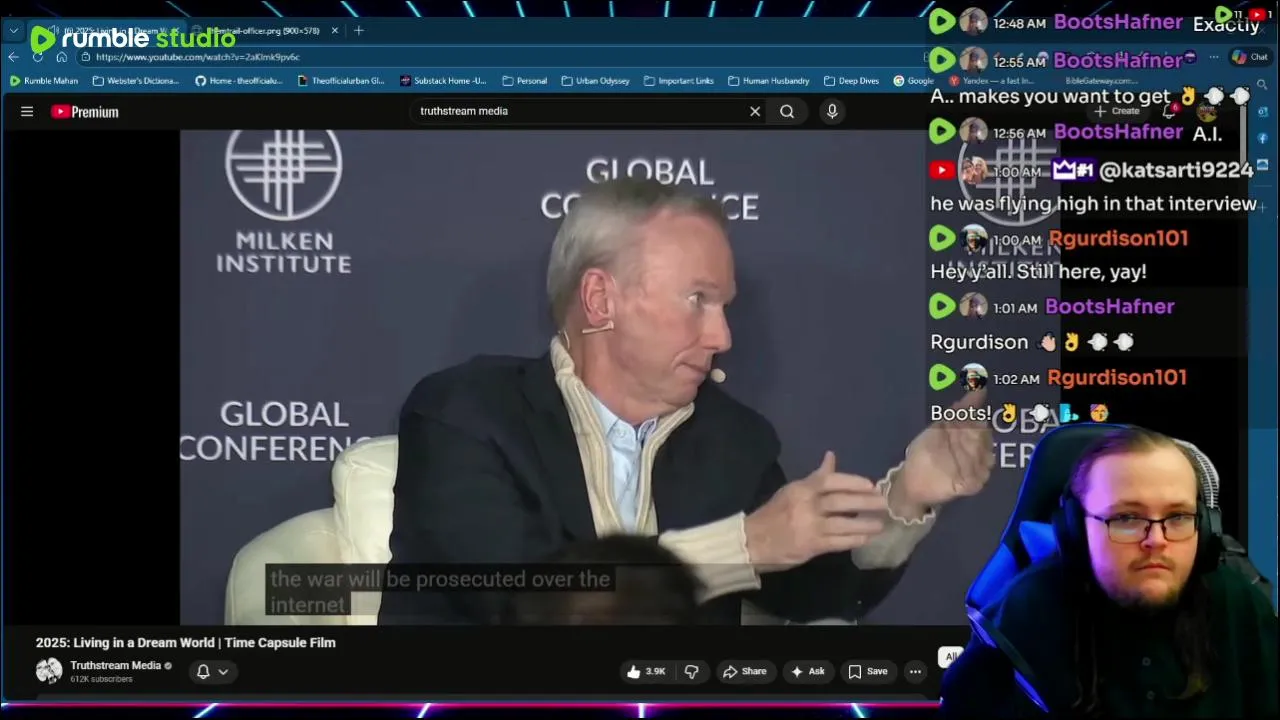This screenshot has height=720, width=1280.
Task: Open the Truthstream Media channel name
Action: (115, 665)
